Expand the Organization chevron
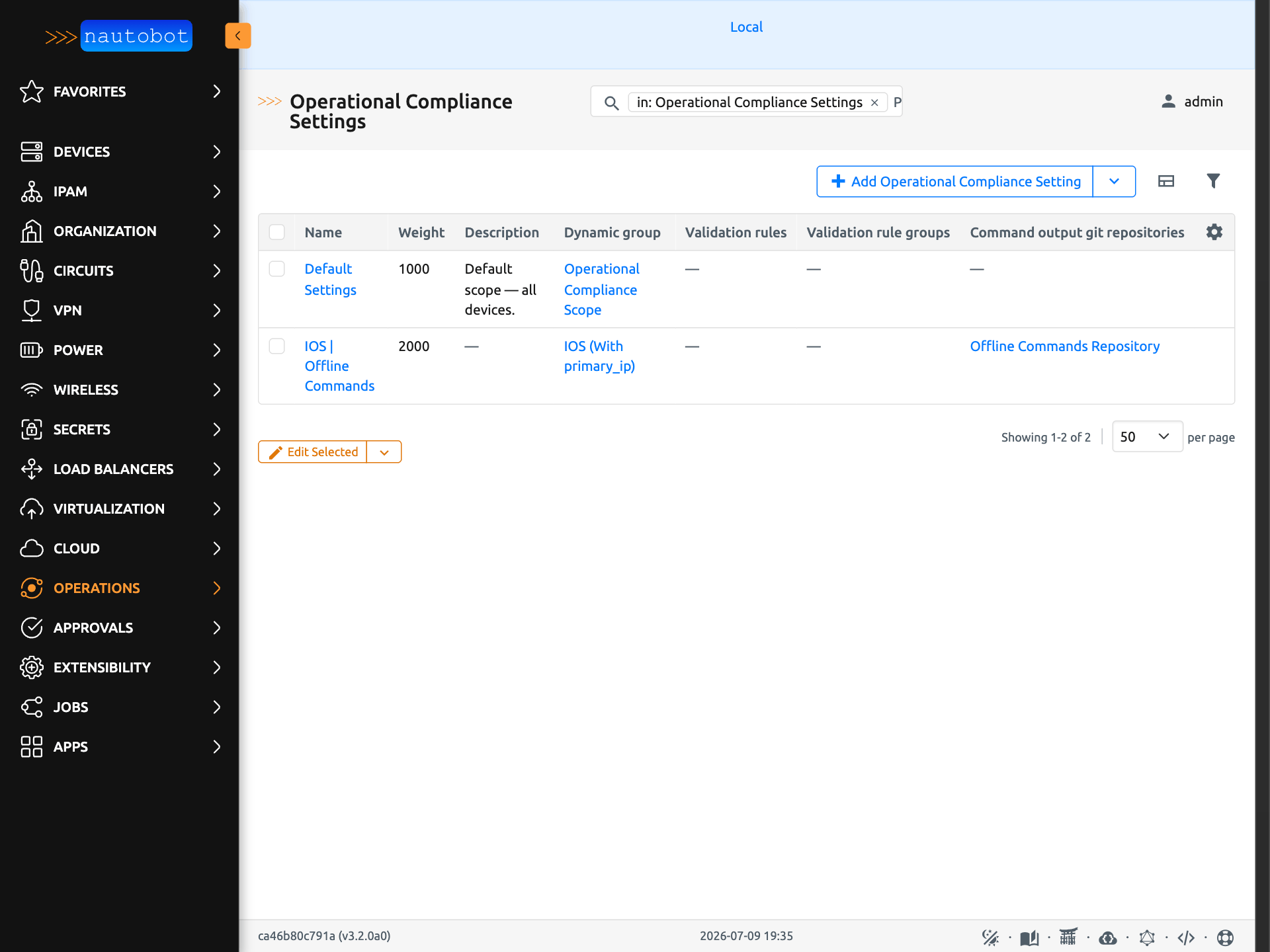The width and height of the screenshot is (1270, 952). click(216, 231)
